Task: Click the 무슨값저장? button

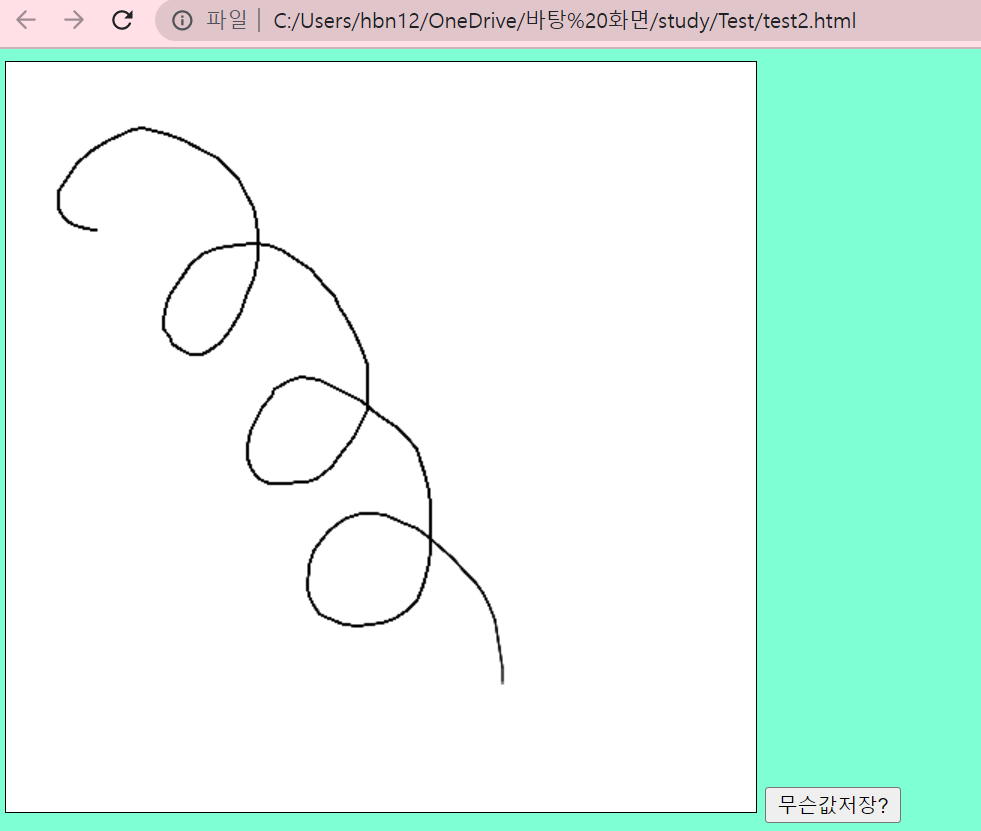Action: point(833,805)
